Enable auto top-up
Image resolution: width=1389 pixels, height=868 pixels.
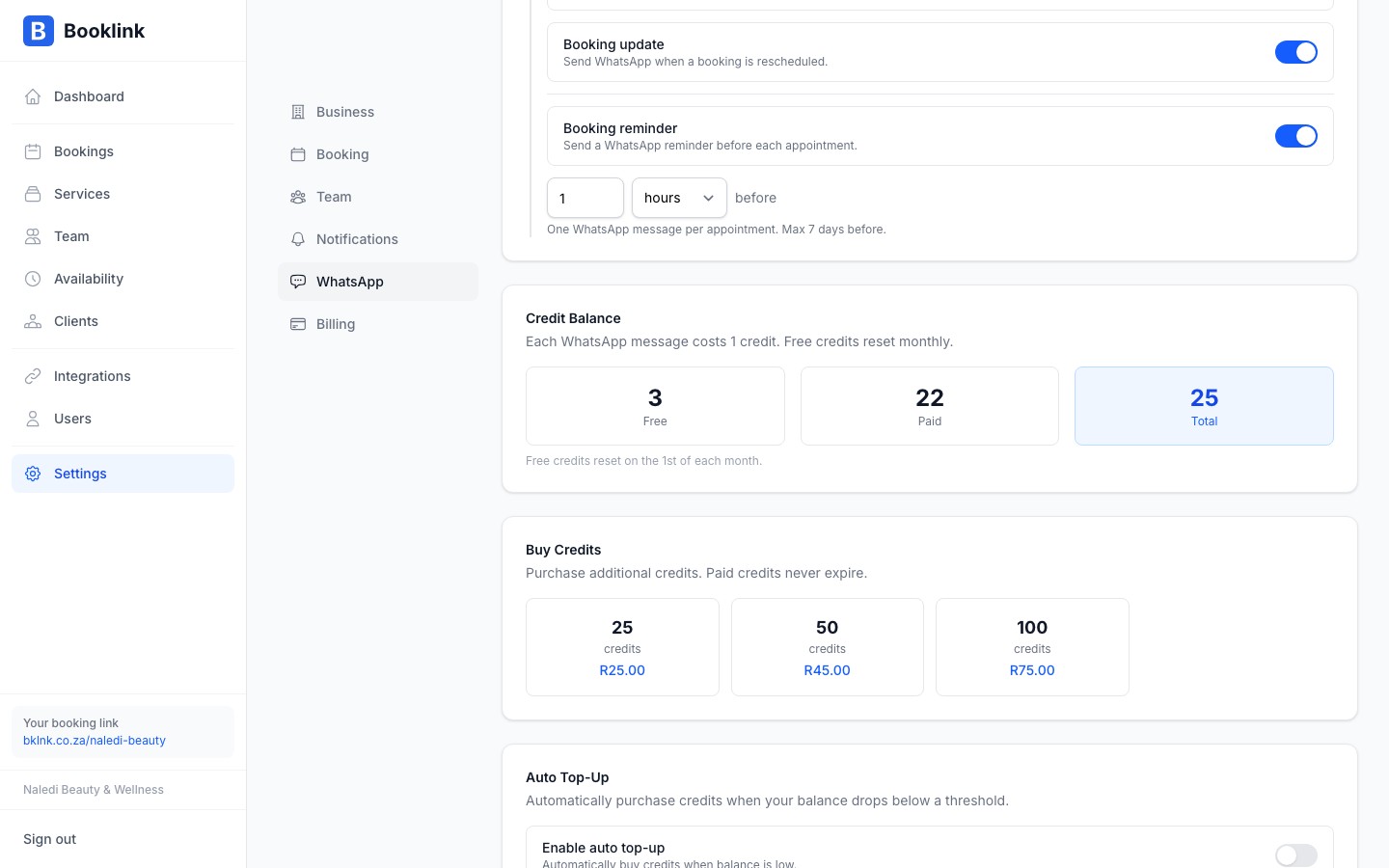(1296, 855)
